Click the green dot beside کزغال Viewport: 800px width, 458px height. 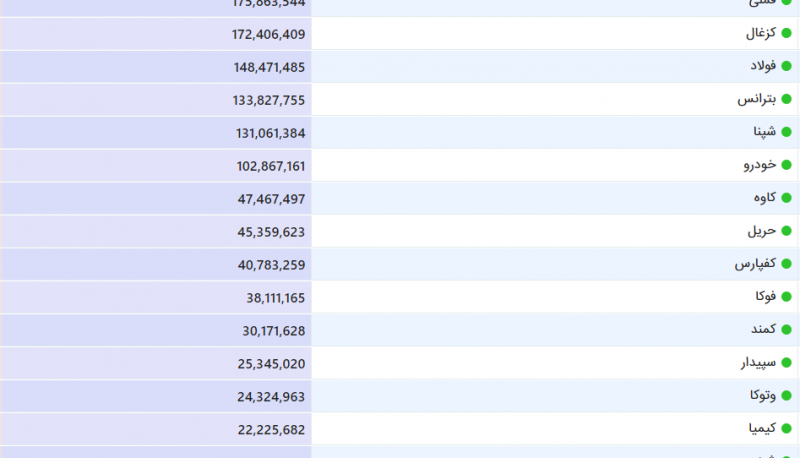[x=786, y=33]
